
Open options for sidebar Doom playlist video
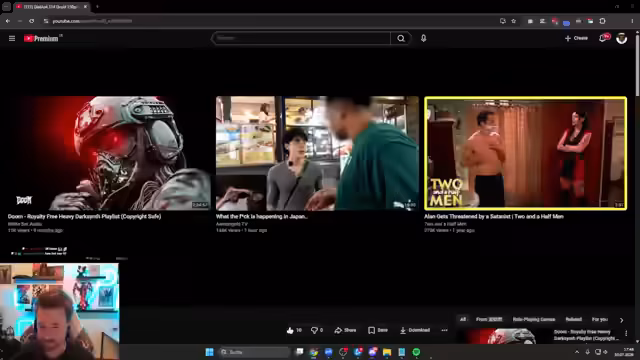point(626,333)
